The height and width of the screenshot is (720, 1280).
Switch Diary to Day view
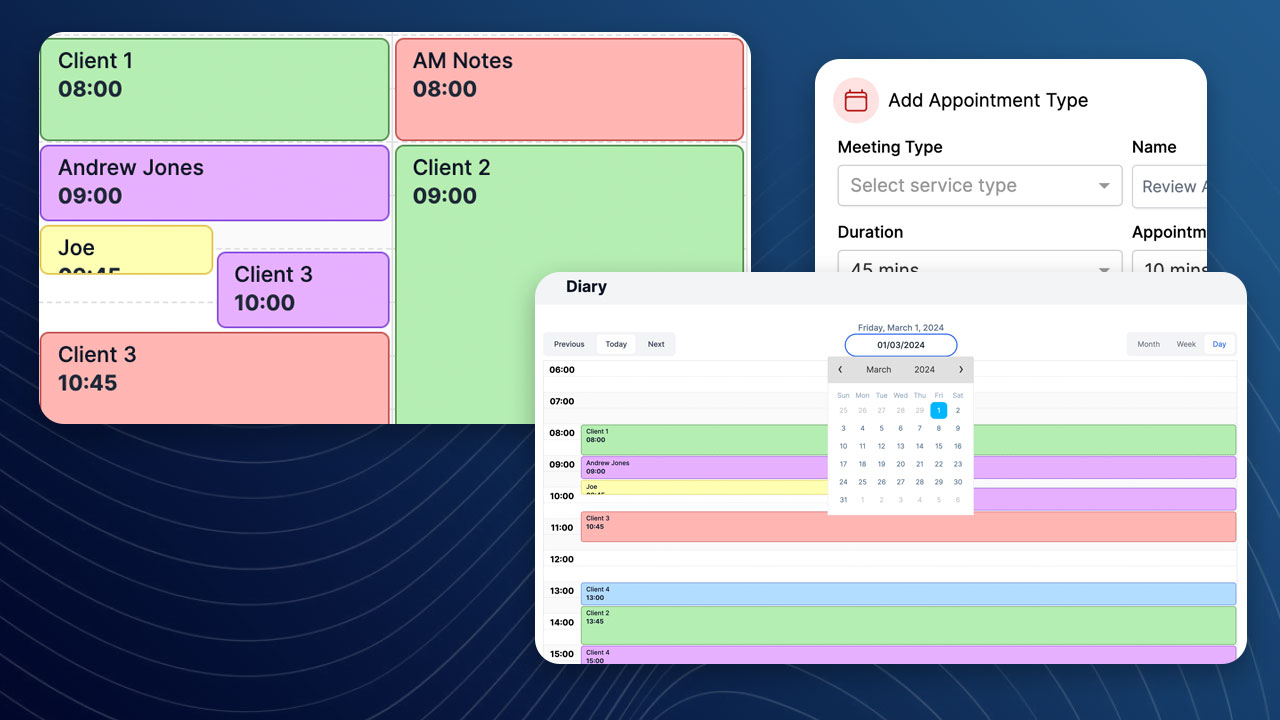point(1219,344)
